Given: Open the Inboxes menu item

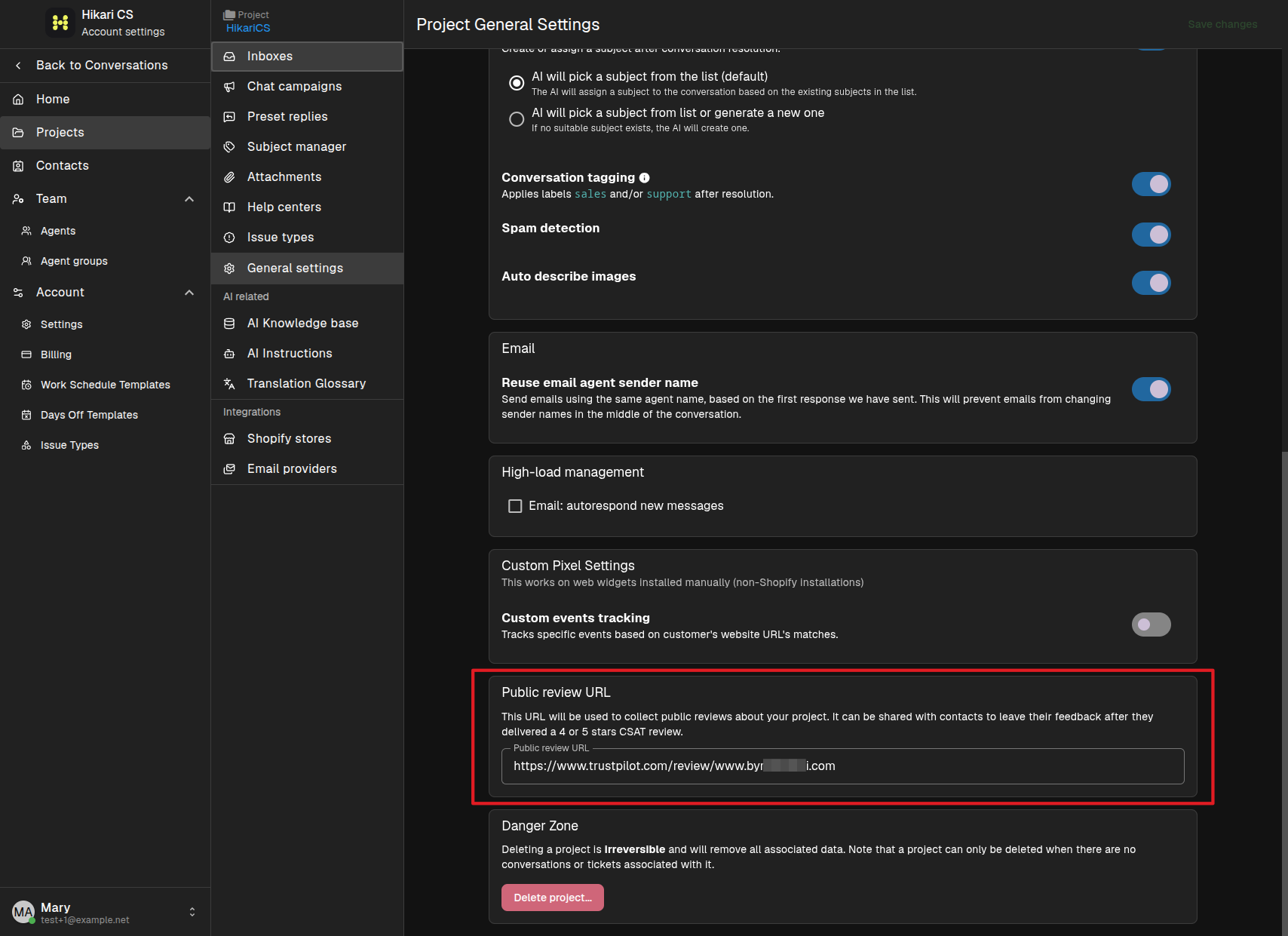Looking at the screenshot, I should (307, 57).
